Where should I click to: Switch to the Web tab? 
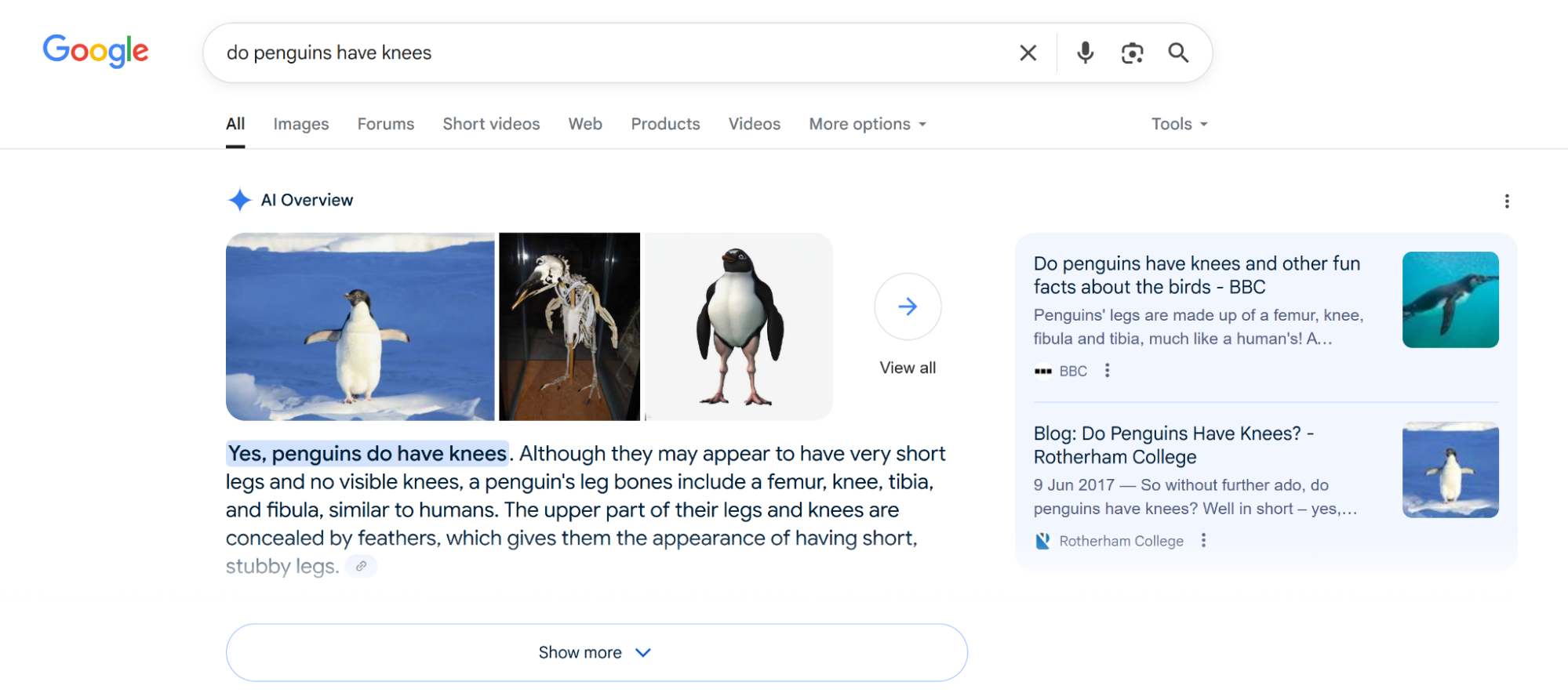pos(585,124)
